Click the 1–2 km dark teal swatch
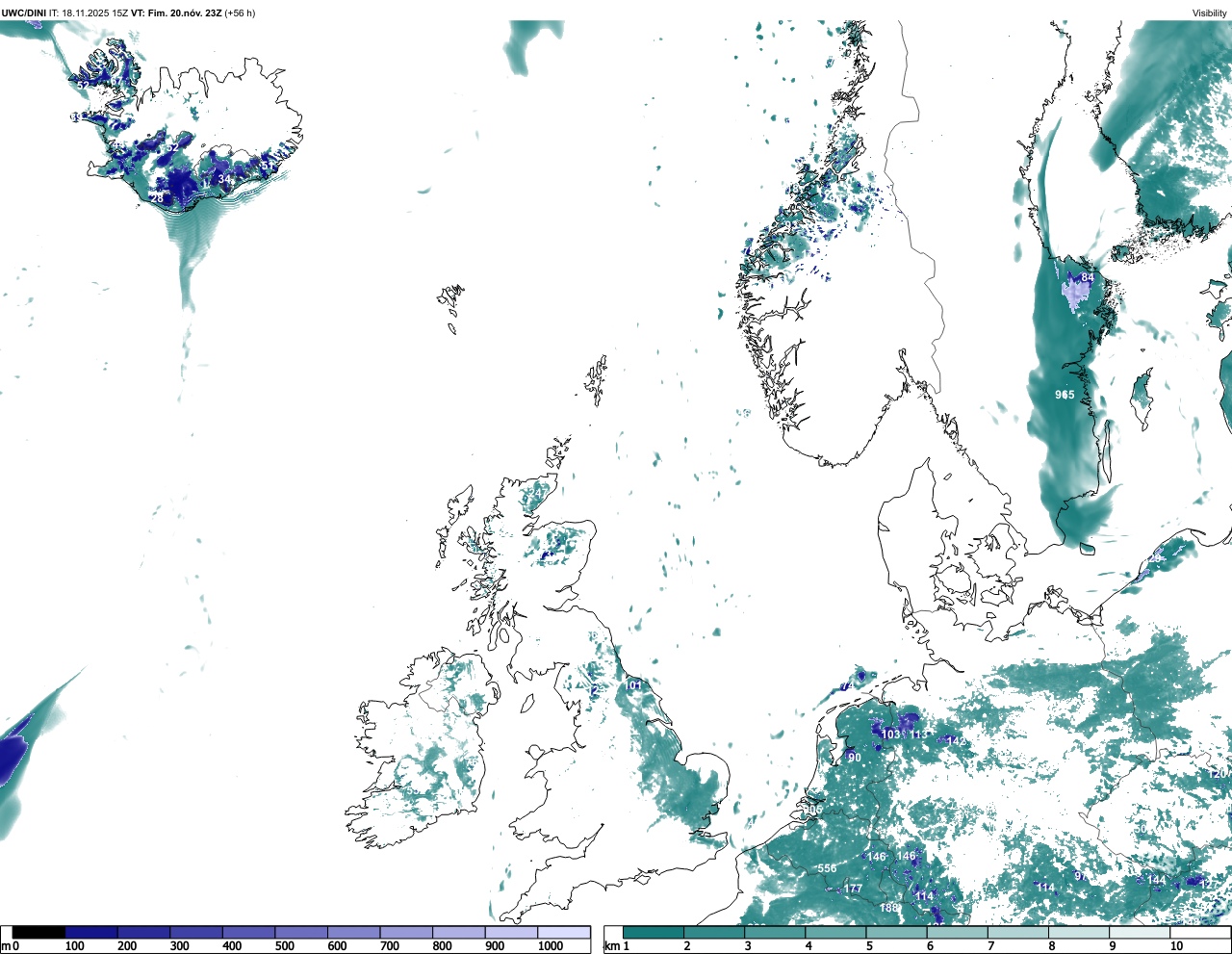Image resolution: width=1232 pixels, height=954 pixels. [654, 932]
